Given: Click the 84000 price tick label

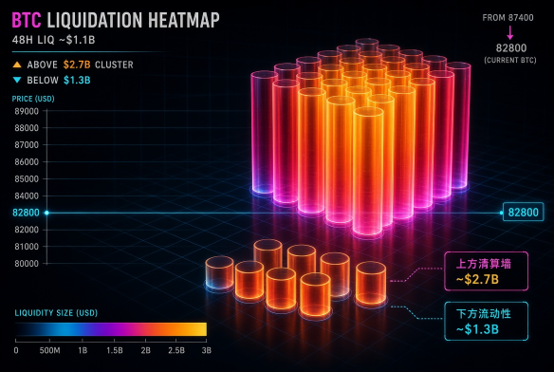Looking at the screenshot, I should [x=26, y=196].
